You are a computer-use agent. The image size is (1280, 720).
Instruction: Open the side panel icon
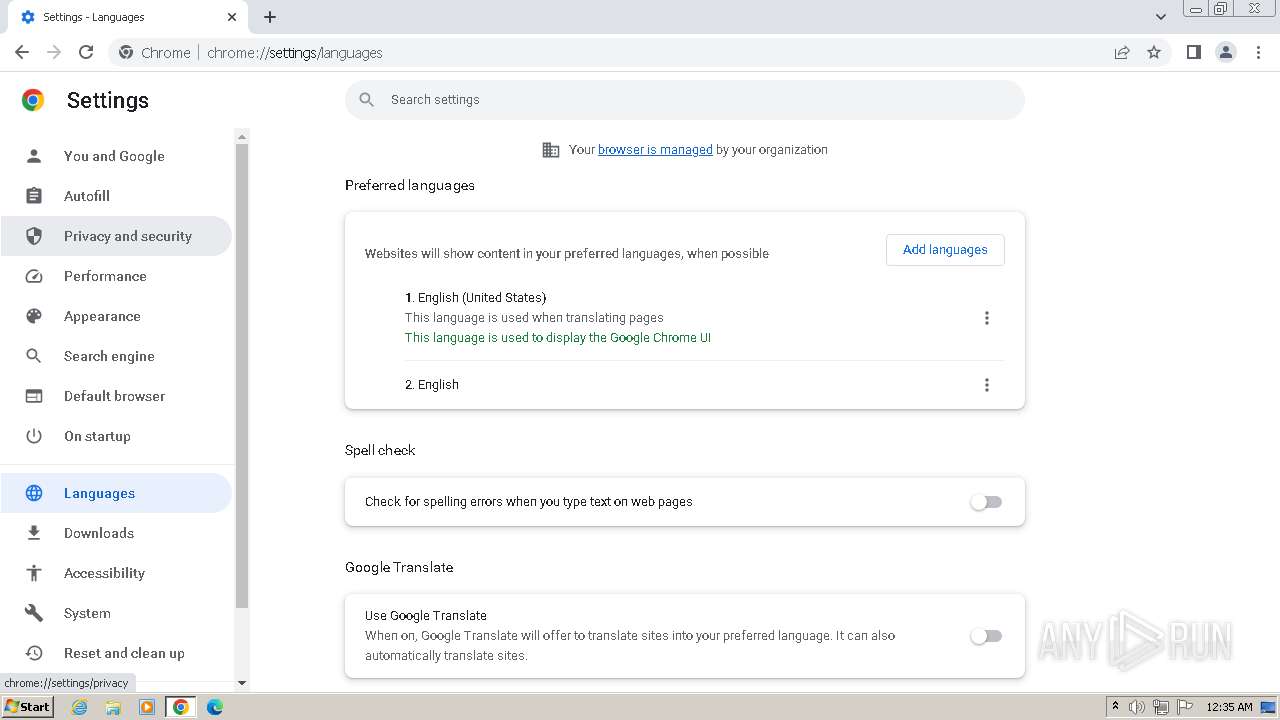[x=1193, y=53]
